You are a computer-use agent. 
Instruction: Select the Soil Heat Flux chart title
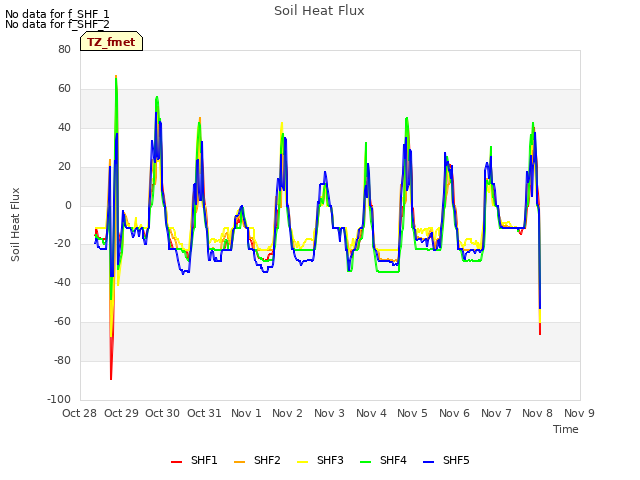(x=319, y=11)
